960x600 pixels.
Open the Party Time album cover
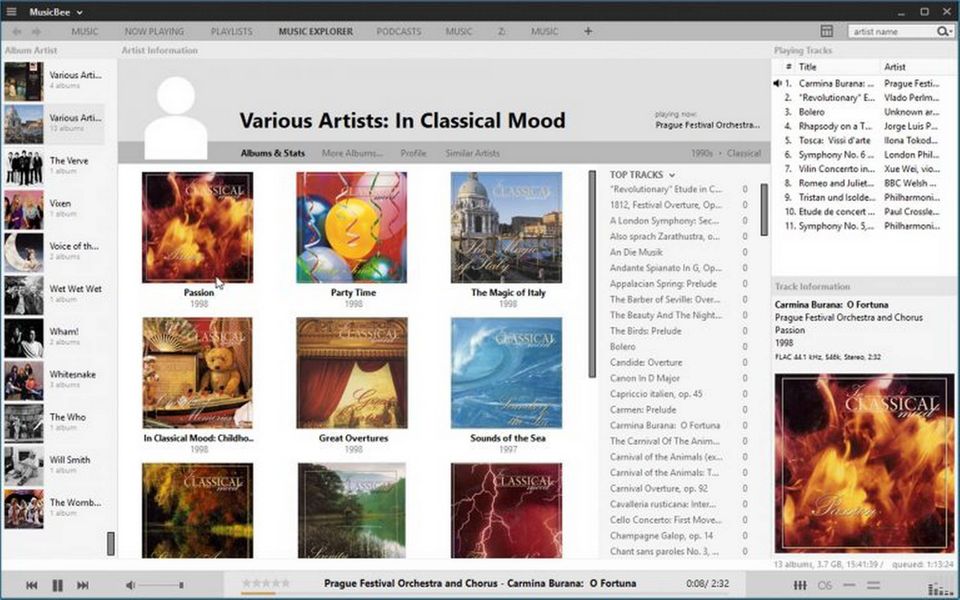point(352,228)
